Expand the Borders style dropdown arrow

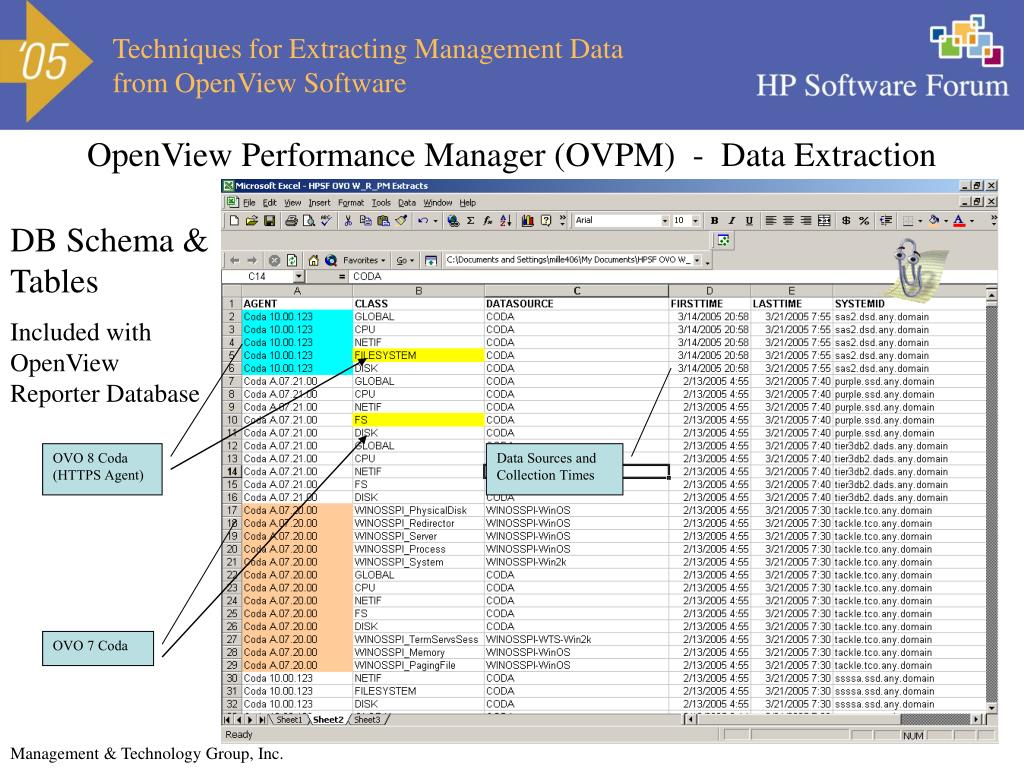920,221
